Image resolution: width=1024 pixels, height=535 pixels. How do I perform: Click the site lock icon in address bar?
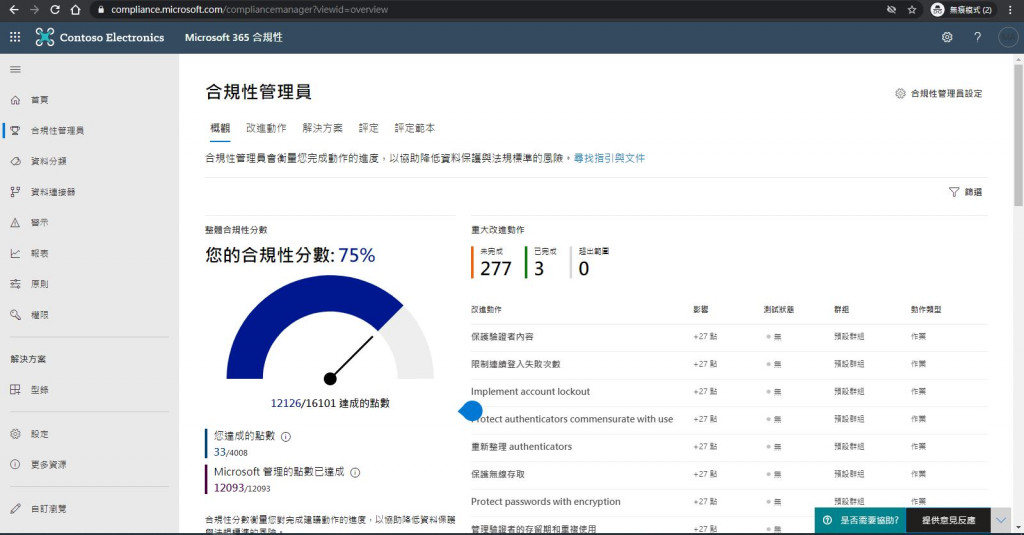point(100,10)
